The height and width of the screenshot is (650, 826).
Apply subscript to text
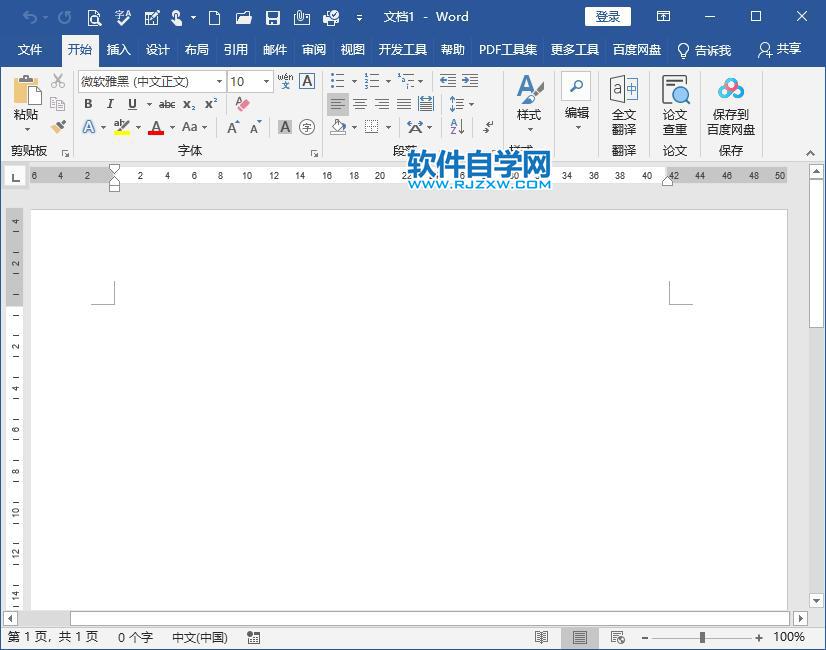[x=190, y=104]
